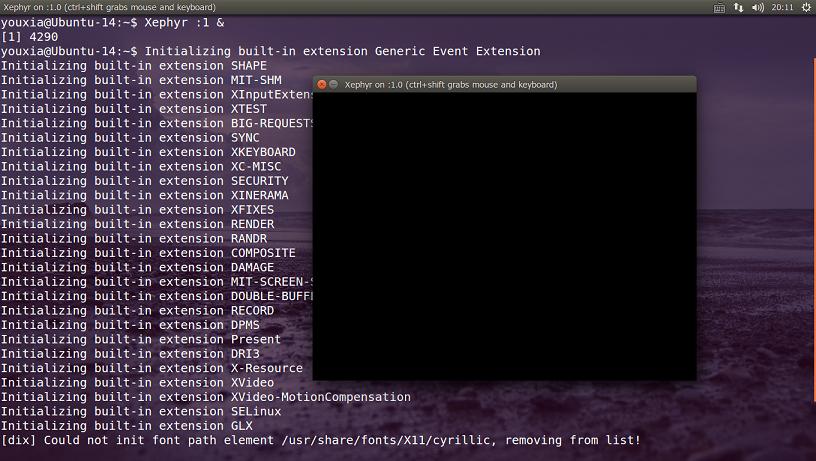
Task: Click the '[dix] Could not init font path' message
Action: (321, 440)
